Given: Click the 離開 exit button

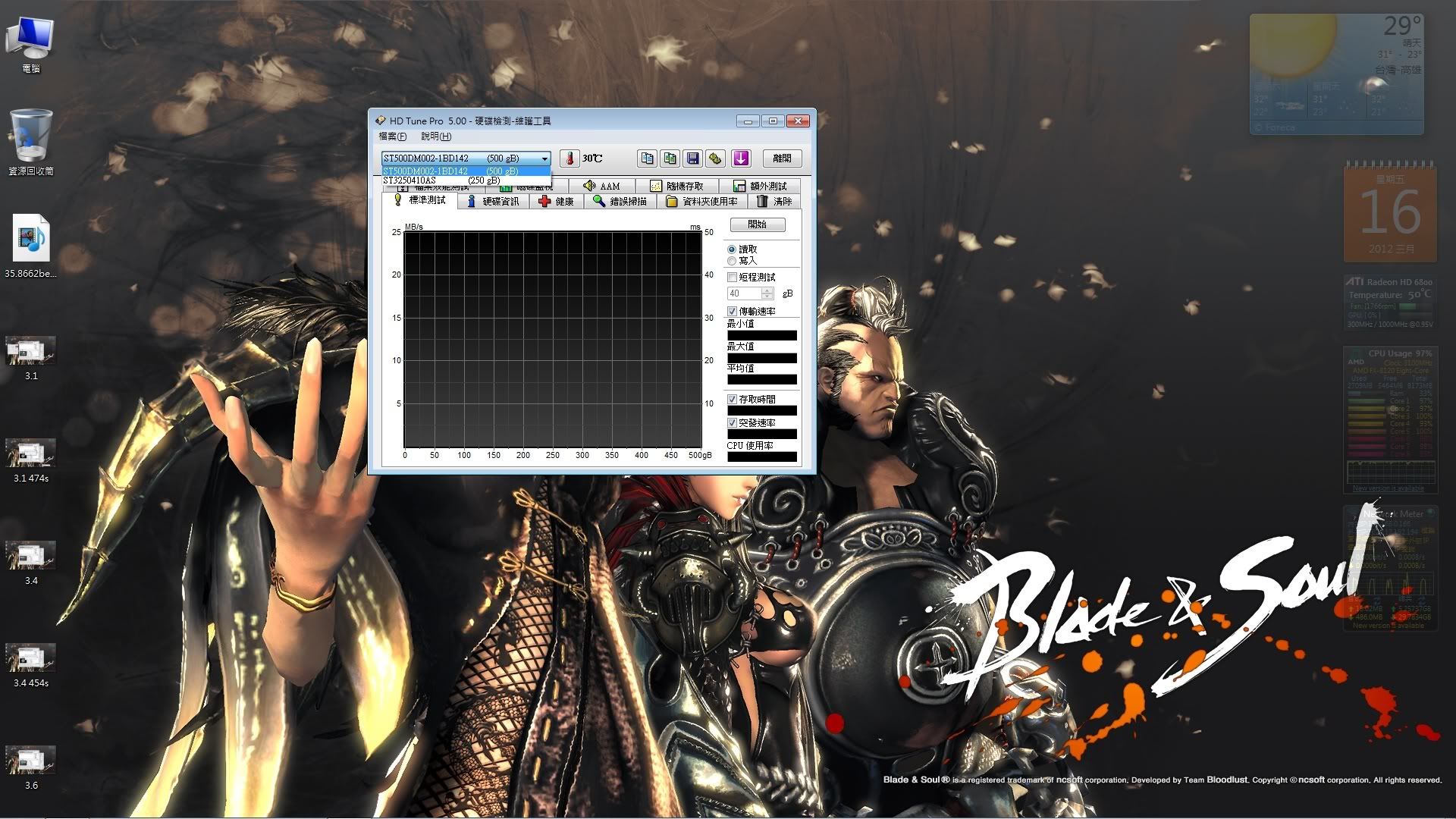Looking at the screenshot, I should 782,158.
